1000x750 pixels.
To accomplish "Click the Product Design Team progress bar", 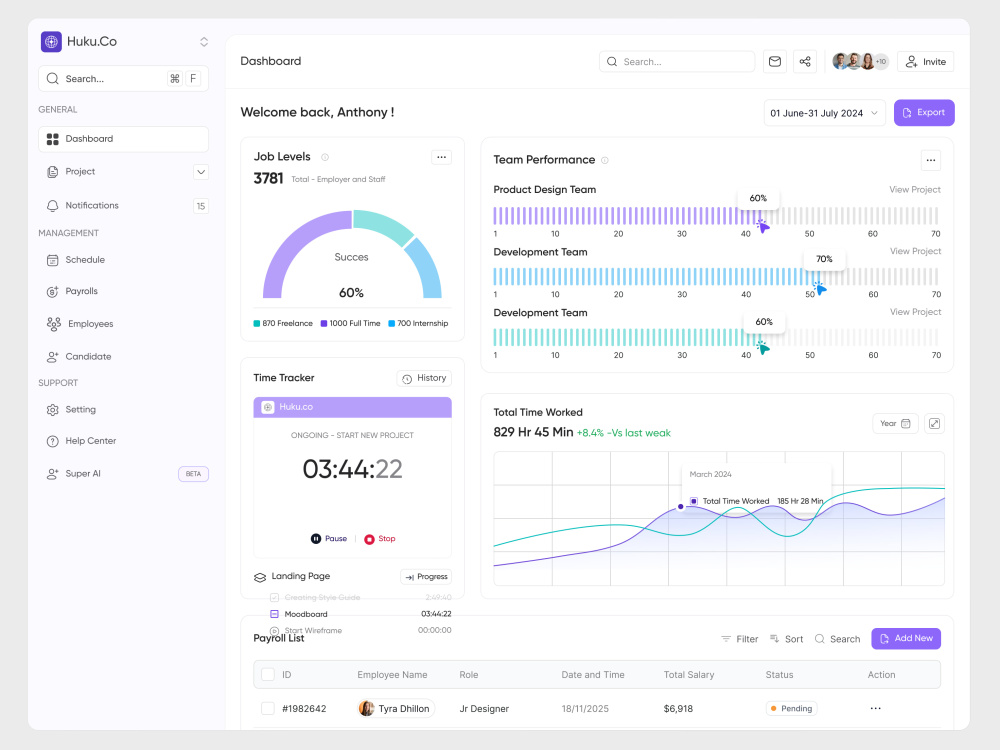I will [x=716, y=216].
